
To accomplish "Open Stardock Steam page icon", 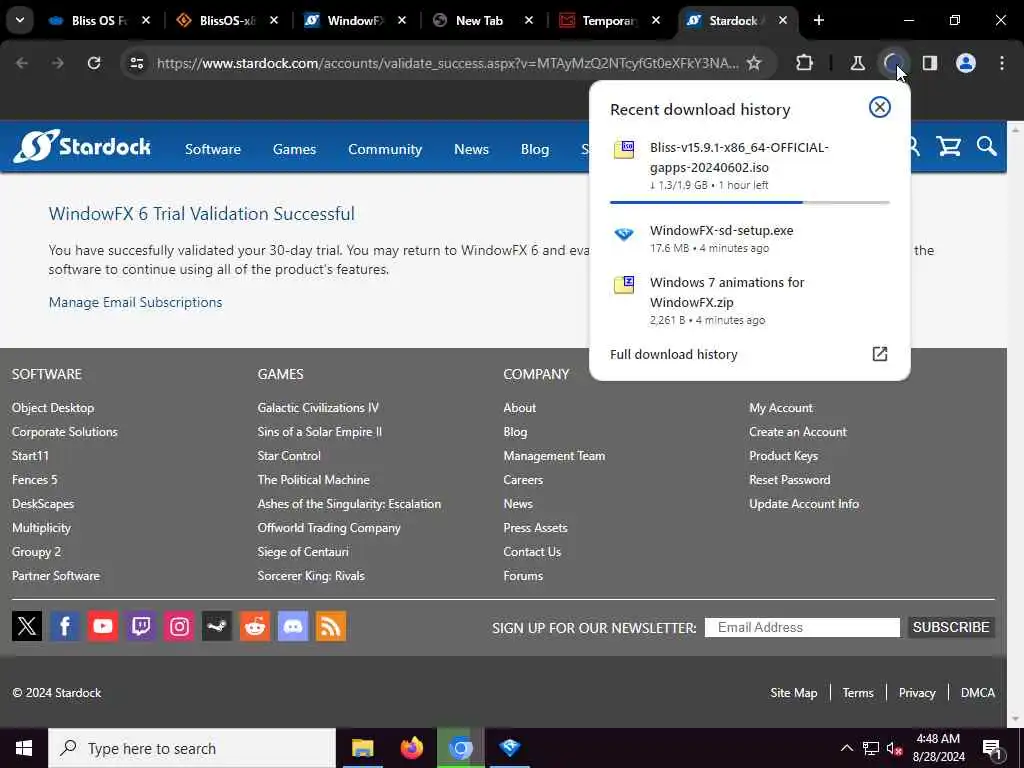I will [217, 626].
